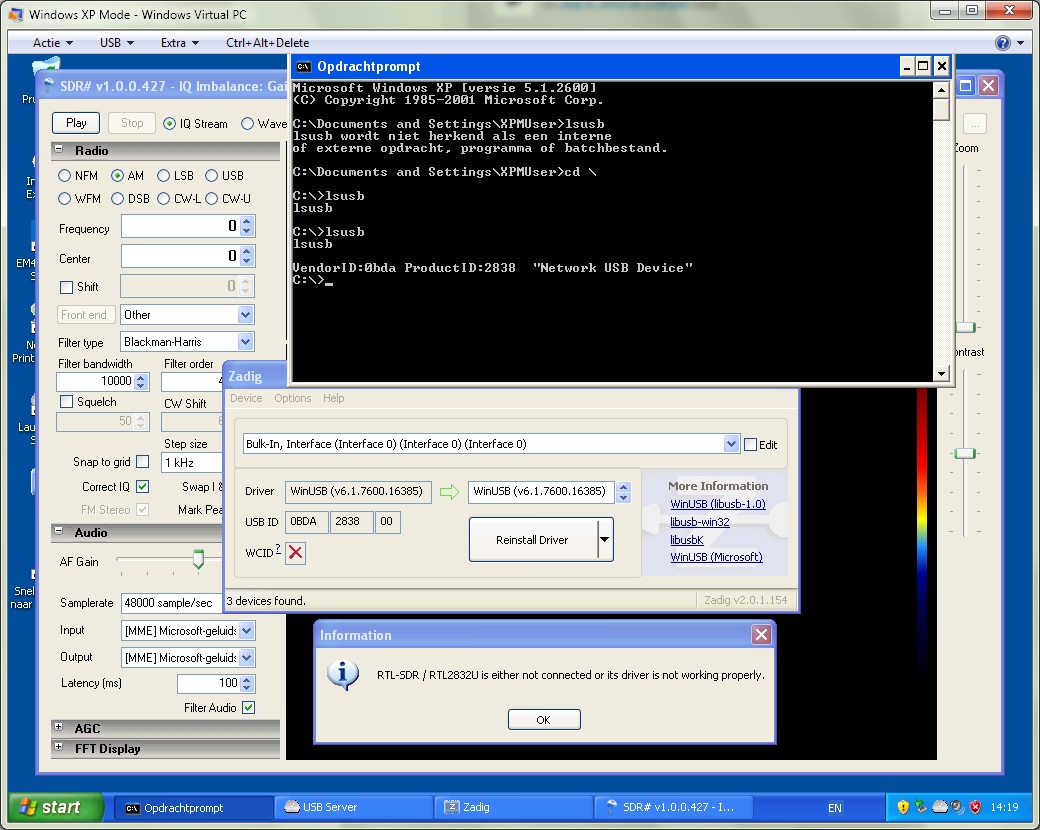
Task: Collapse the Radio section
Action: point(58,149)
